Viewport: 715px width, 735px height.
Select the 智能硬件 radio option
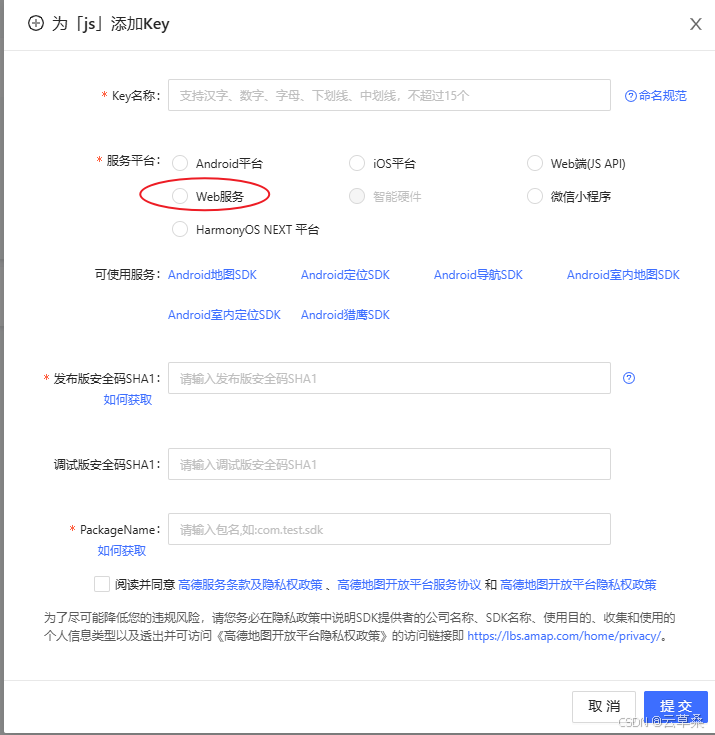click(357, 196)
